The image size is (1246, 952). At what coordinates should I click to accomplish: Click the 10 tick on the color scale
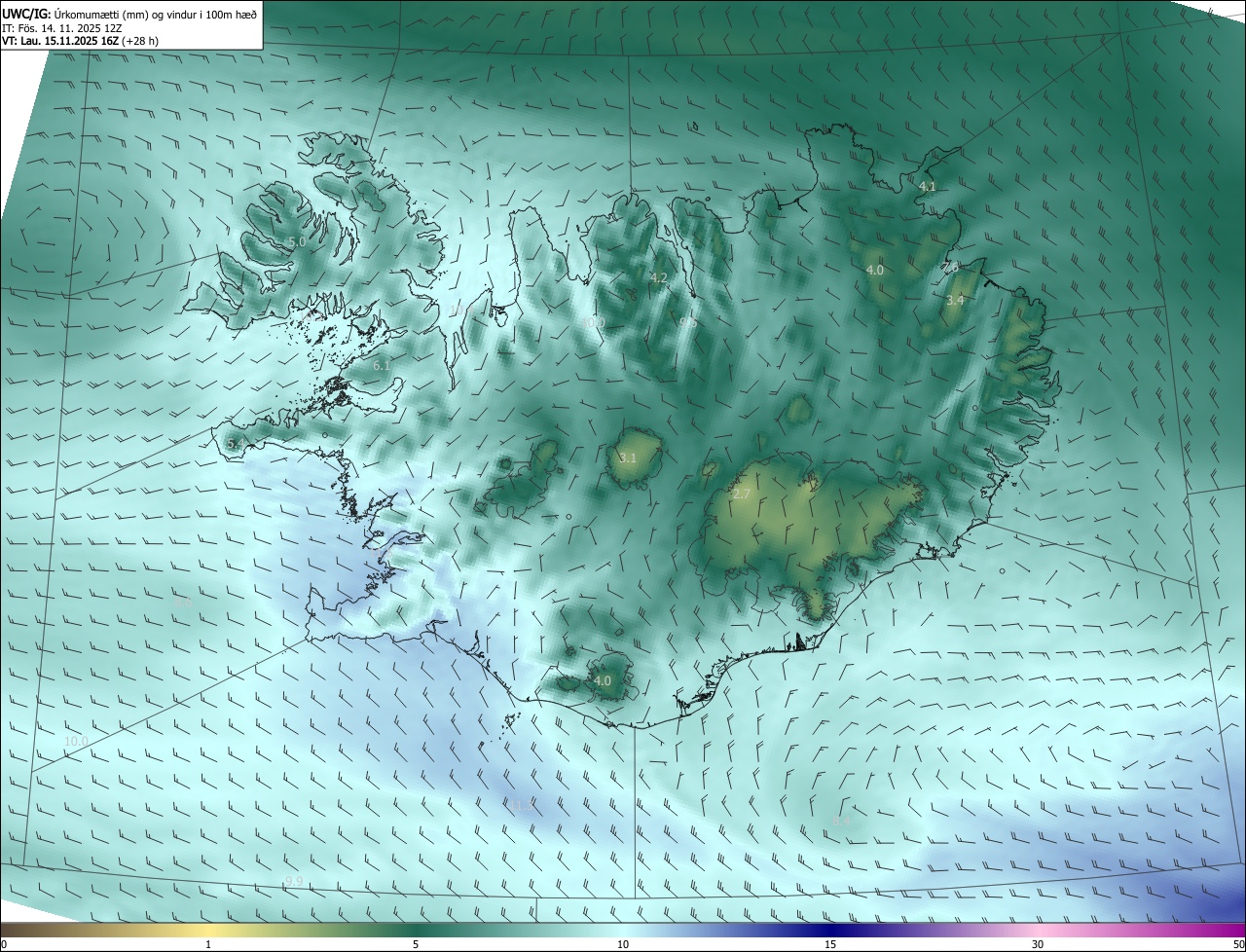(x=623, y=944)
